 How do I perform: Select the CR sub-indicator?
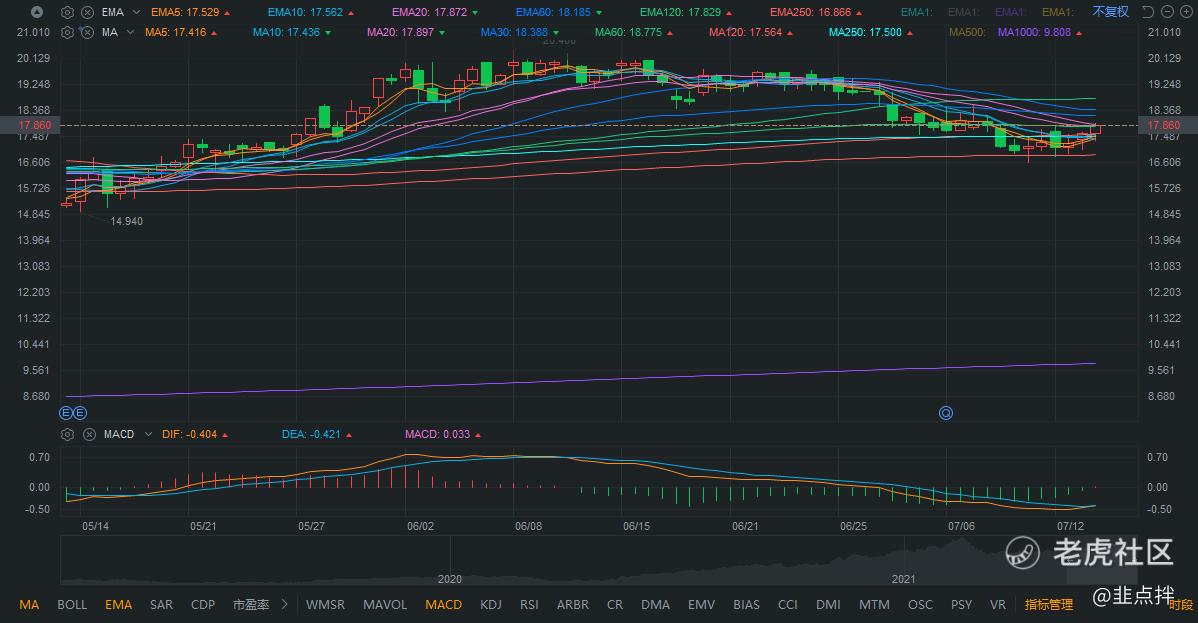click(615, 605)
